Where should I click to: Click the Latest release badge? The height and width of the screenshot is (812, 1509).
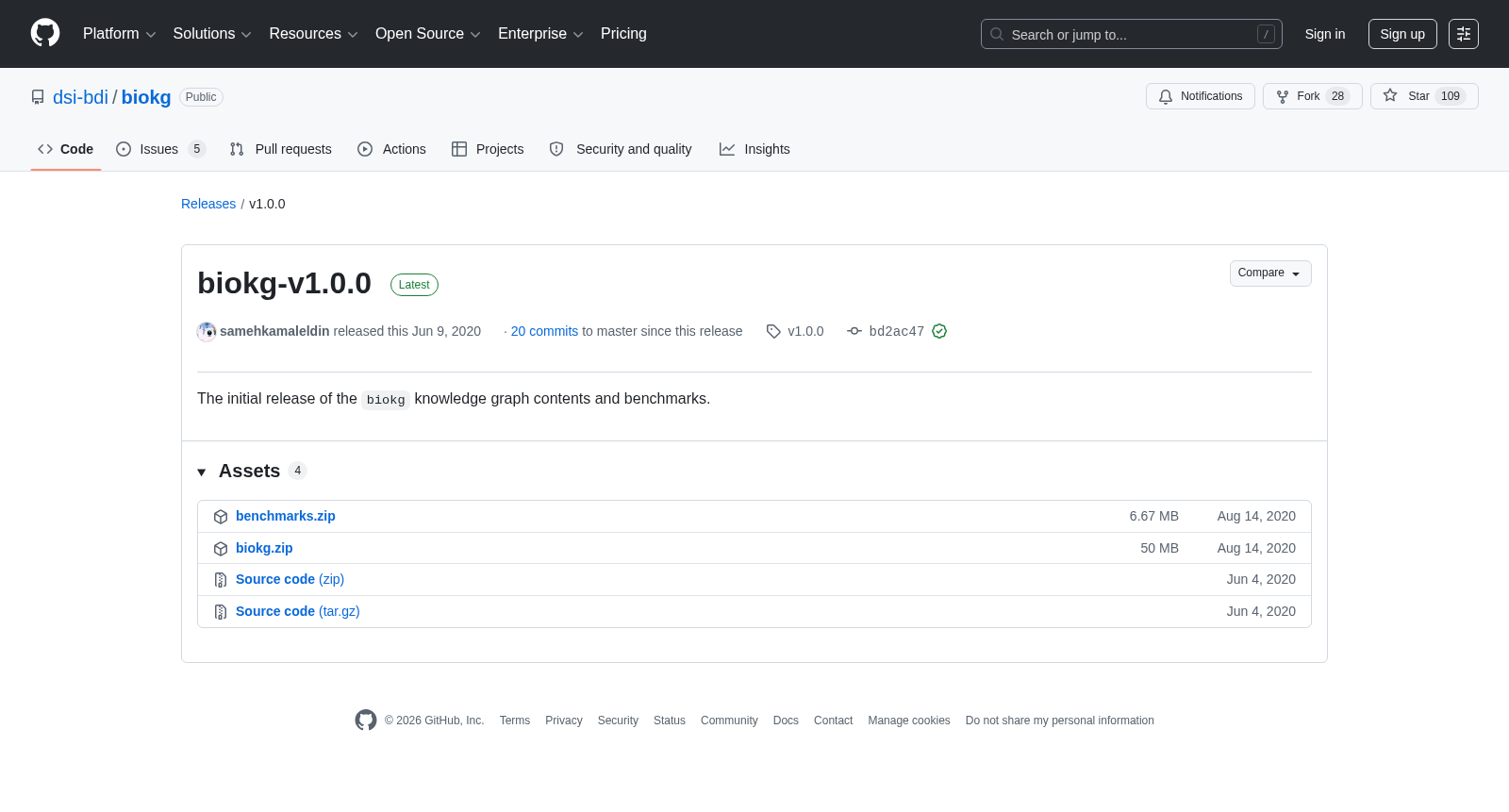click(414, 285)
